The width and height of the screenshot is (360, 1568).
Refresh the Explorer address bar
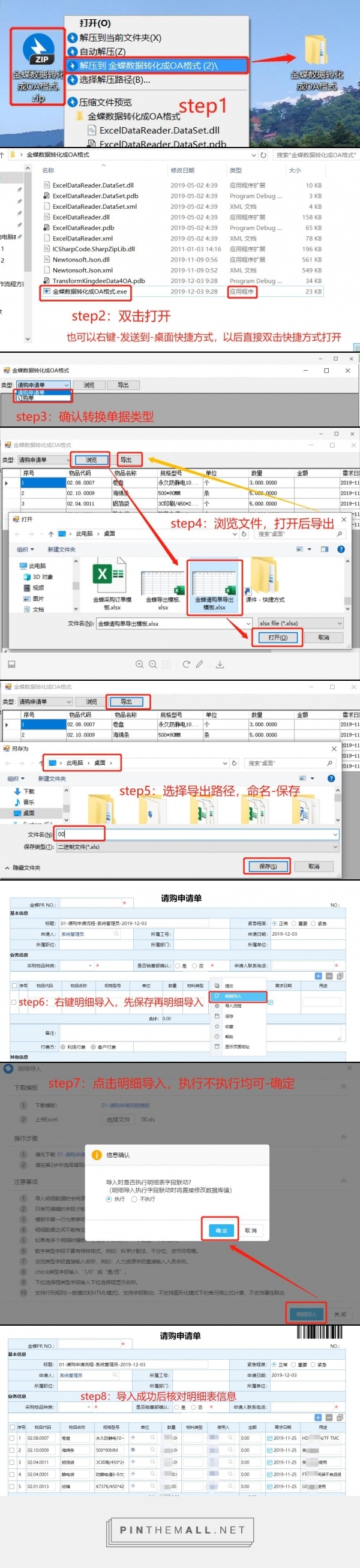click(263, 155)
